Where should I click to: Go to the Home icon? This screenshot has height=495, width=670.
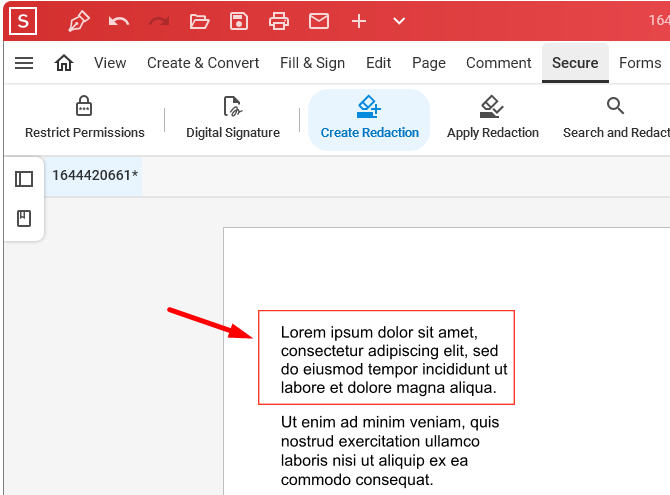tap(64, 63)
